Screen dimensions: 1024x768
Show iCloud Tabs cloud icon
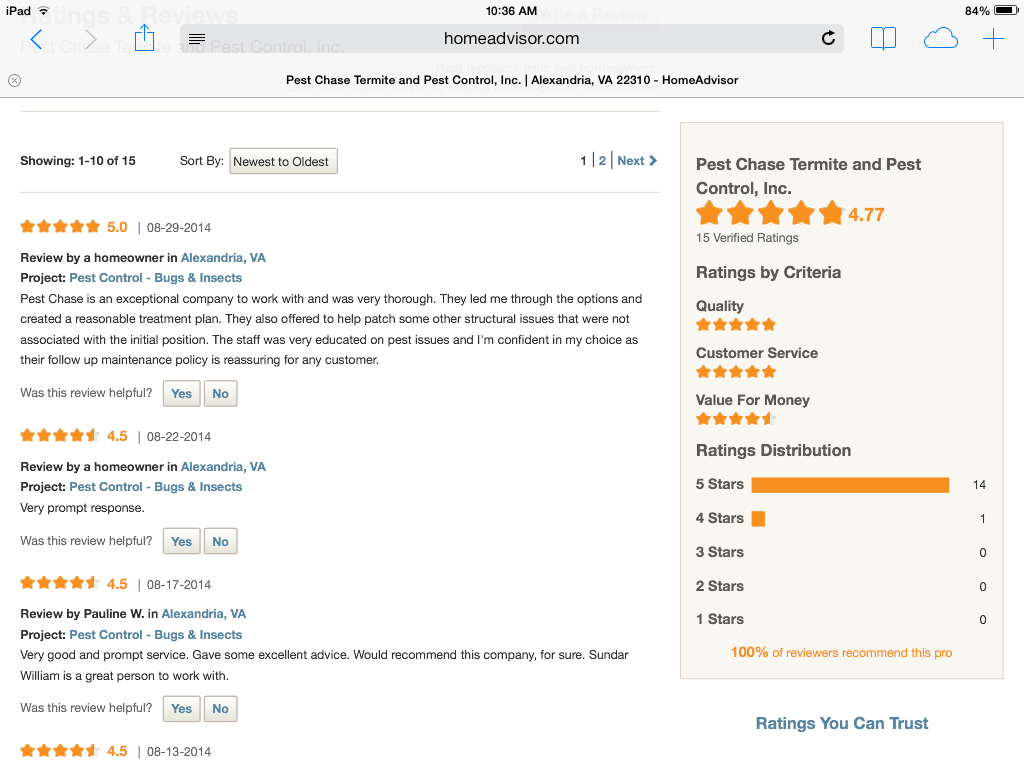(x=940, y=39)
